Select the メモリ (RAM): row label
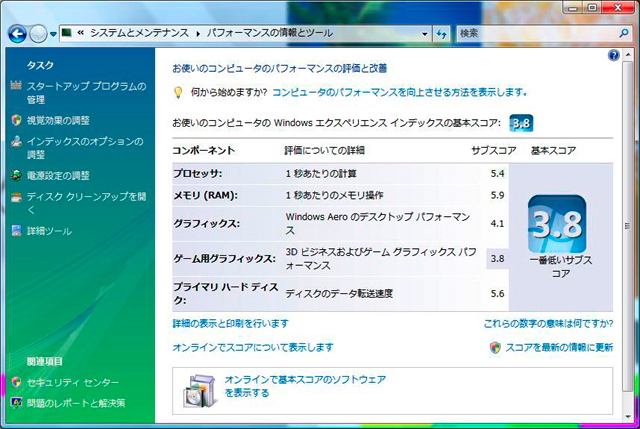Screen dimensions: 640x429 pyautogui.click(x=205, y=195)
